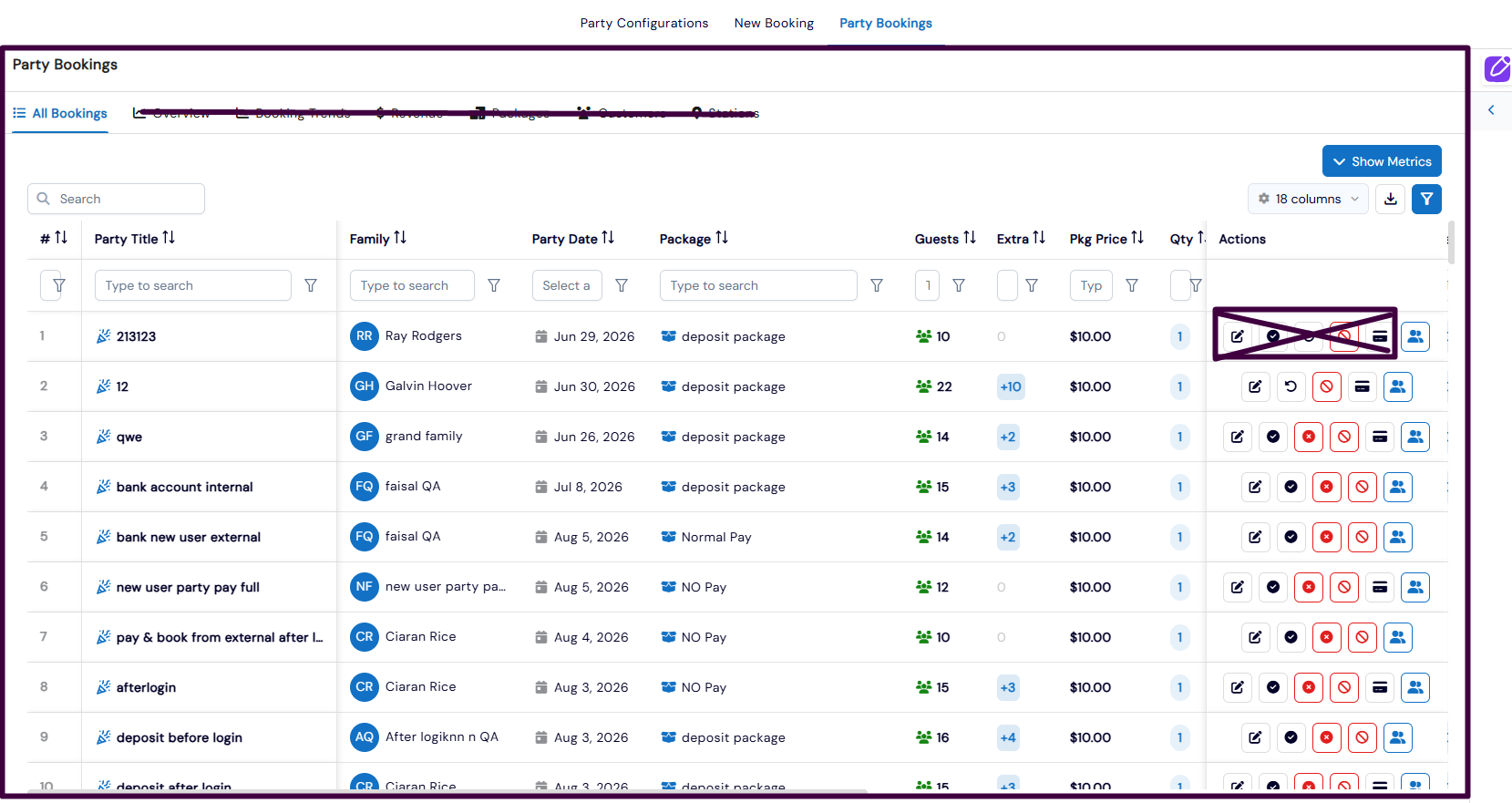Click check mark icon for 'deposit before login'
Image resolution: width=1512 pixels, height=803 pixels.
point(1291,737)
